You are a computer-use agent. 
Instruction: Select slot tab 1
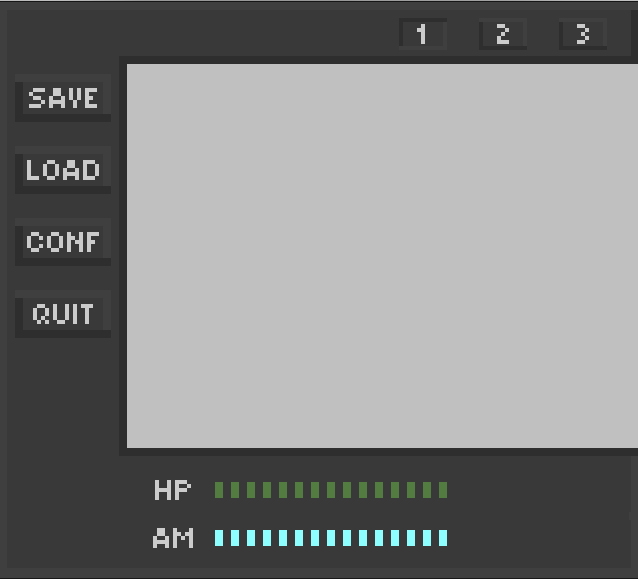pyautogui.click(x=422, y=34)
